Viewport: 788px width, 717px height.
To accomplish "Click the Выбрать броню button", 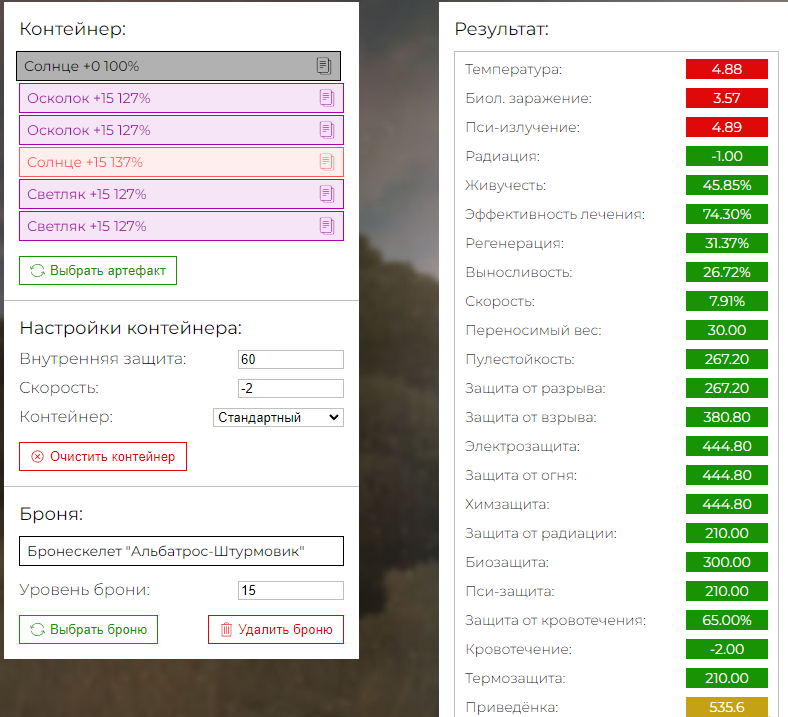I will click(88, 630).
